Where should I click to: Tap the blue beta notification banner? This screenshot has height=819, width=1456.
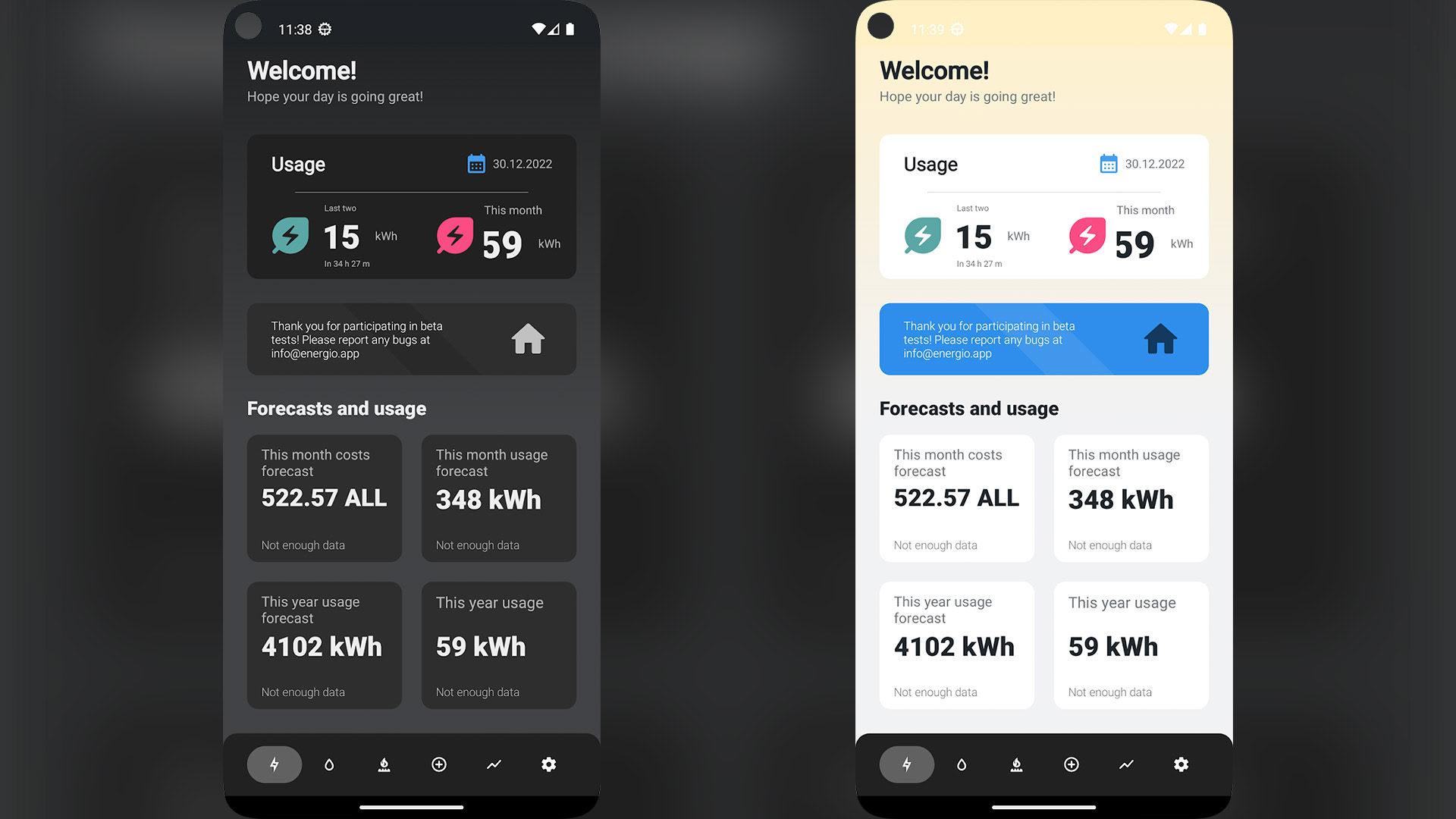(x=1043, y=338)
